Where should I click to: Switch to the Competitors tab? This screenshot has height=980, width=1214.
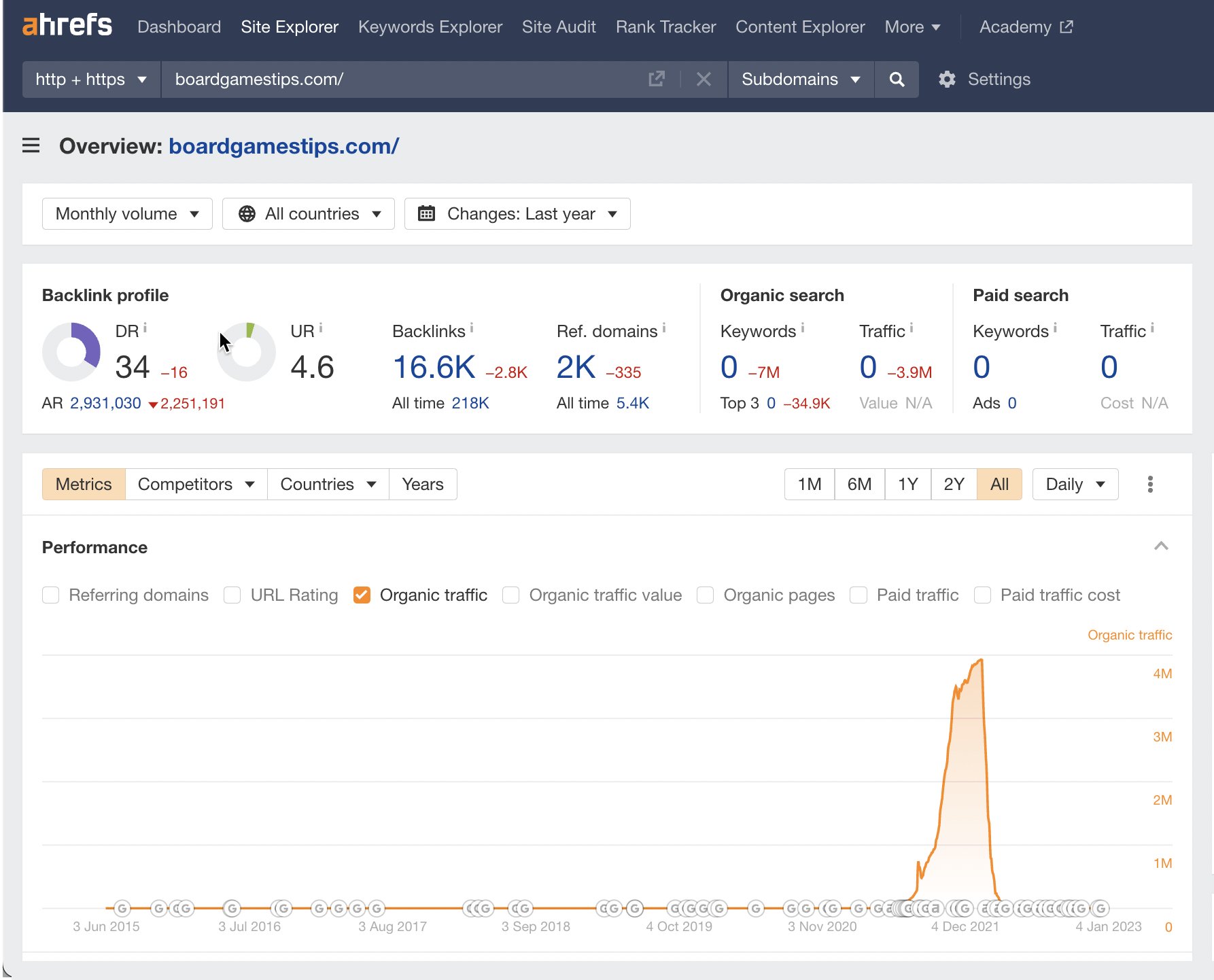click(x=196, y=484)
